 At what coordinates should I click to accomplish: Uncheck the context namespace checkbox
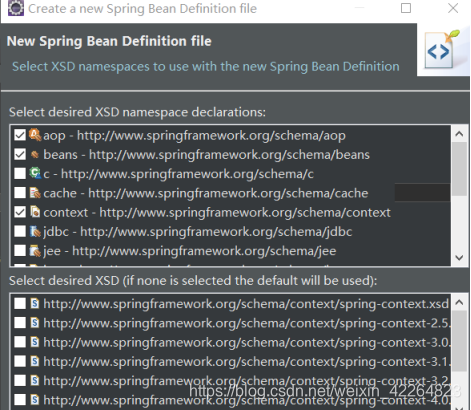pyautogui.click(x=20, y=212)
